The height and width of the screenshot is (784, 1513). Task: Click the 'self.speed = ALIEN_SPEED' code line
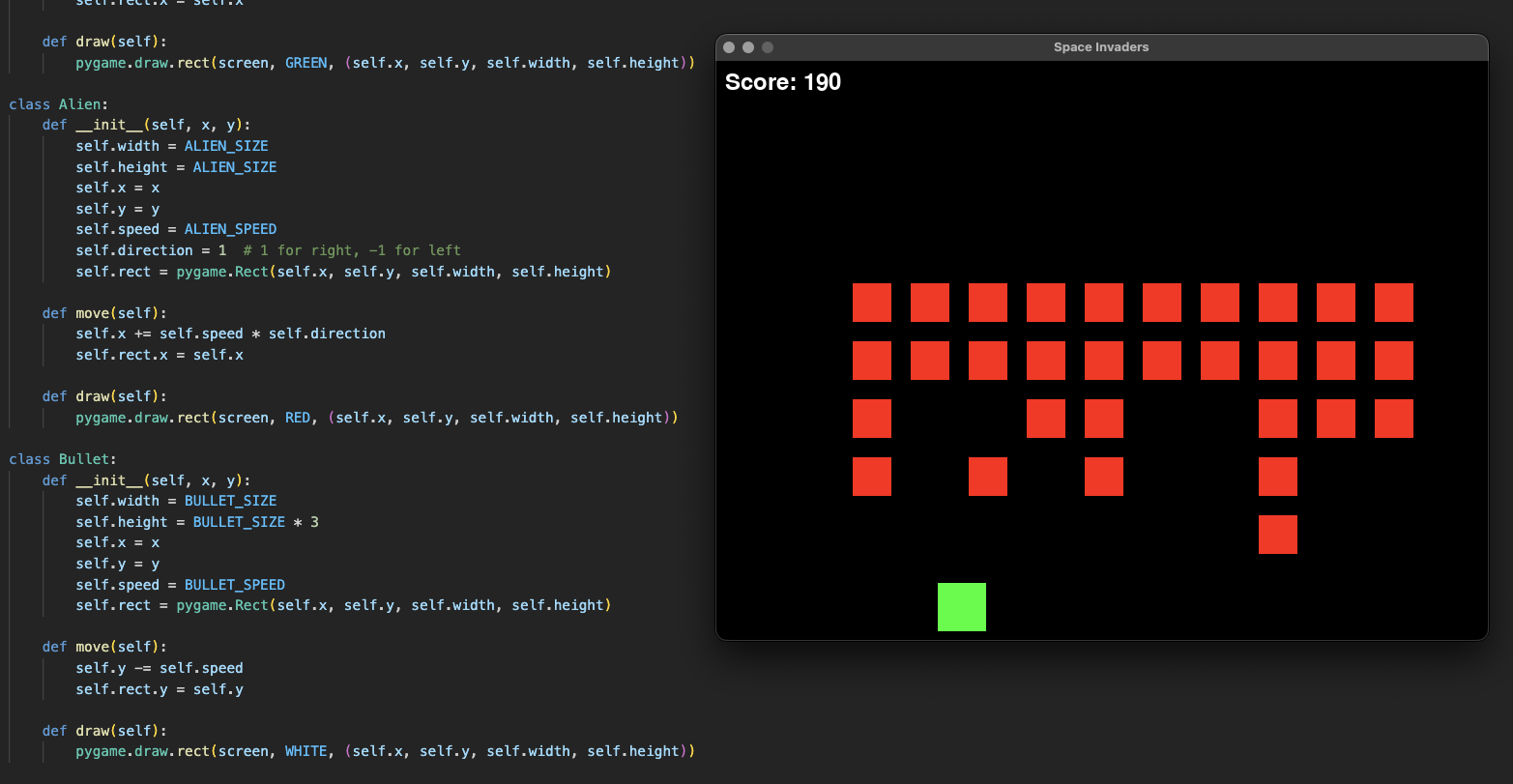coord(176,229)
